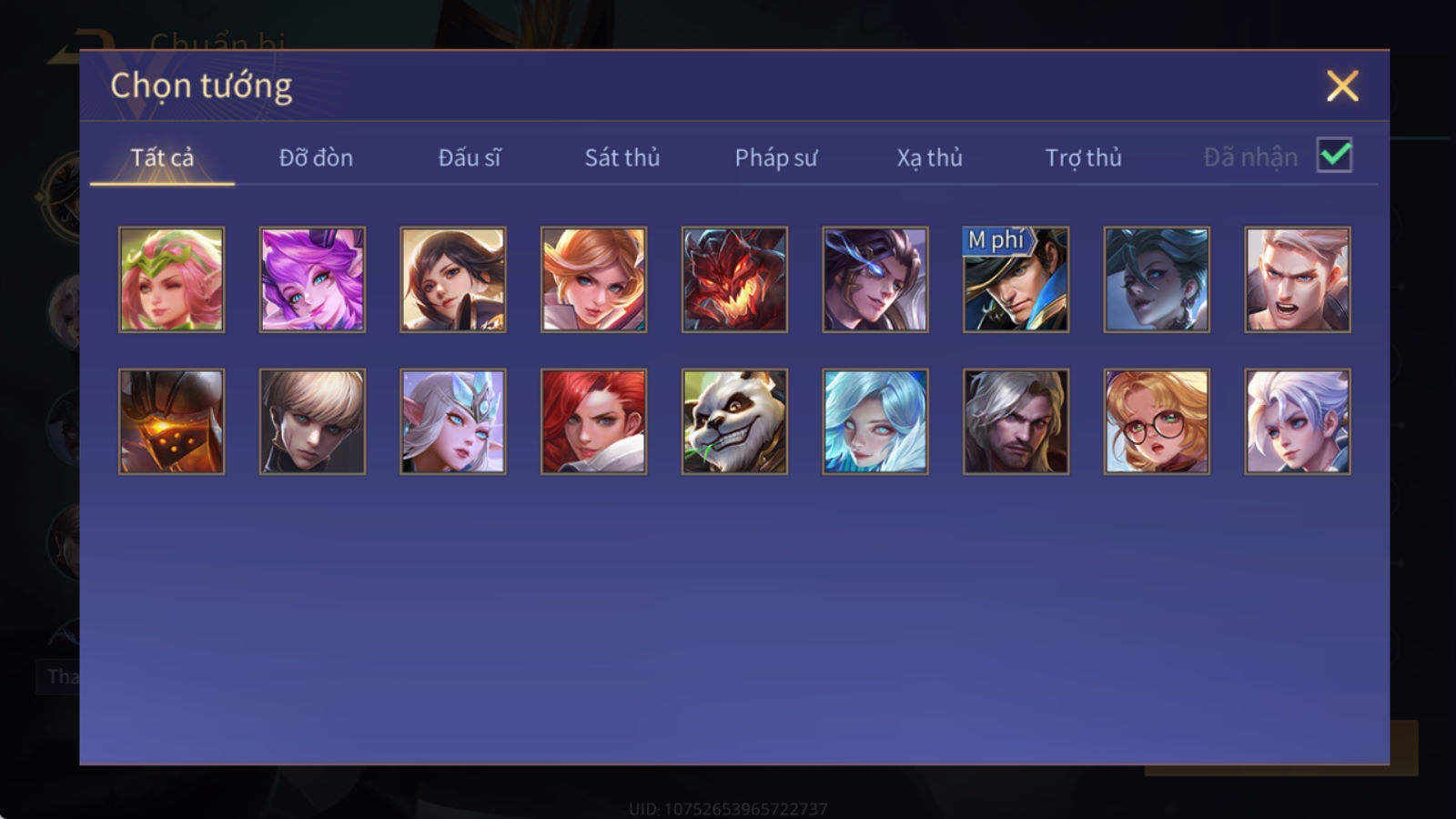Choose the red-haired woman hero portrait
1456x819 pixels.
[x=593, y=421]
